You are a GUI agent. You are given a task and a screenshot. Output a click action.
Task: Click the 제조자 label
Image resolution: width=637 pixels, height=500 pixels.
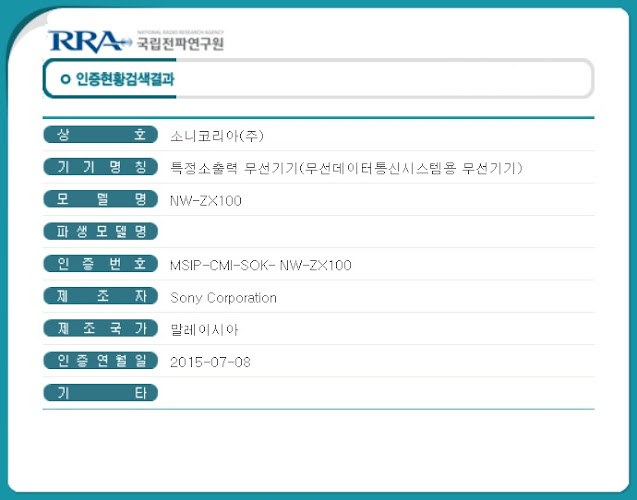tap(100, 296)
